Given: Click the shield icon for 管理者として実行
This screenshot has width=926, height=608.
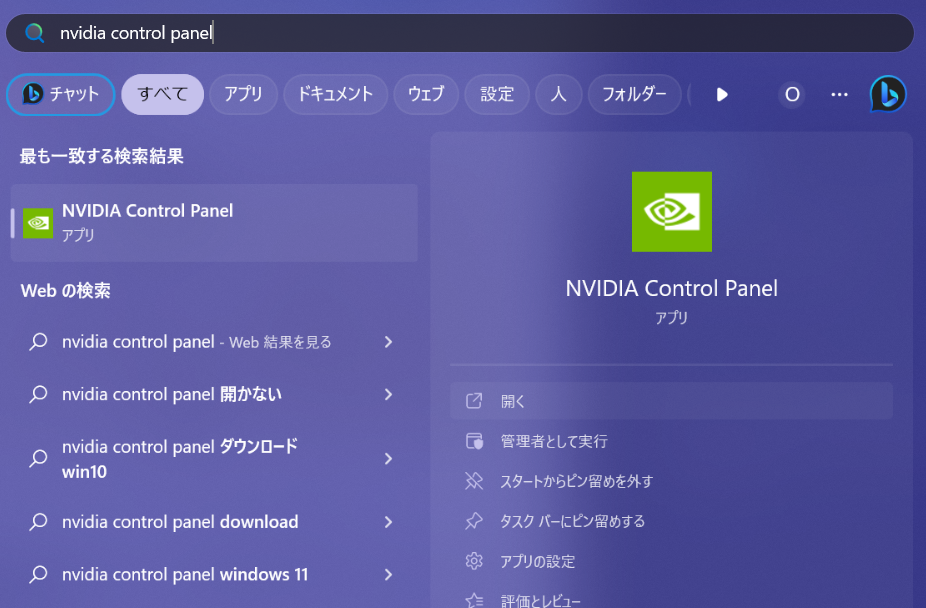Looking at the screenshot, I should pos(474,441).
